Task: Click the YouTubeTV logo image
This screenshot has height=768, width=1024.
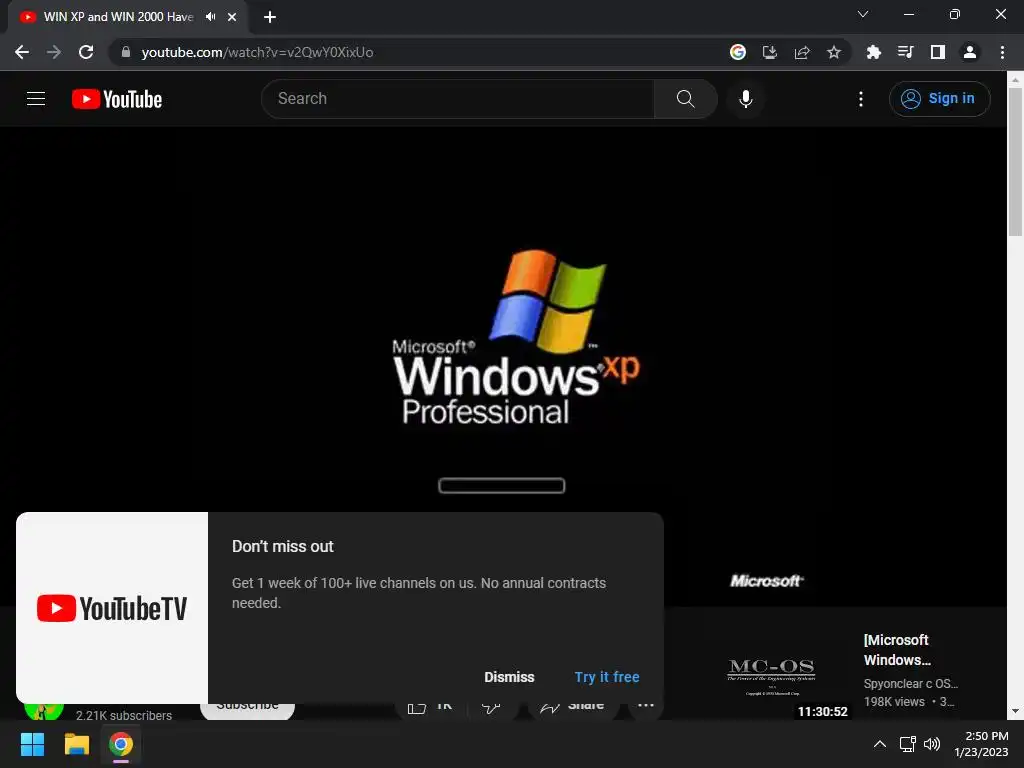Action: tap(112, 608)
